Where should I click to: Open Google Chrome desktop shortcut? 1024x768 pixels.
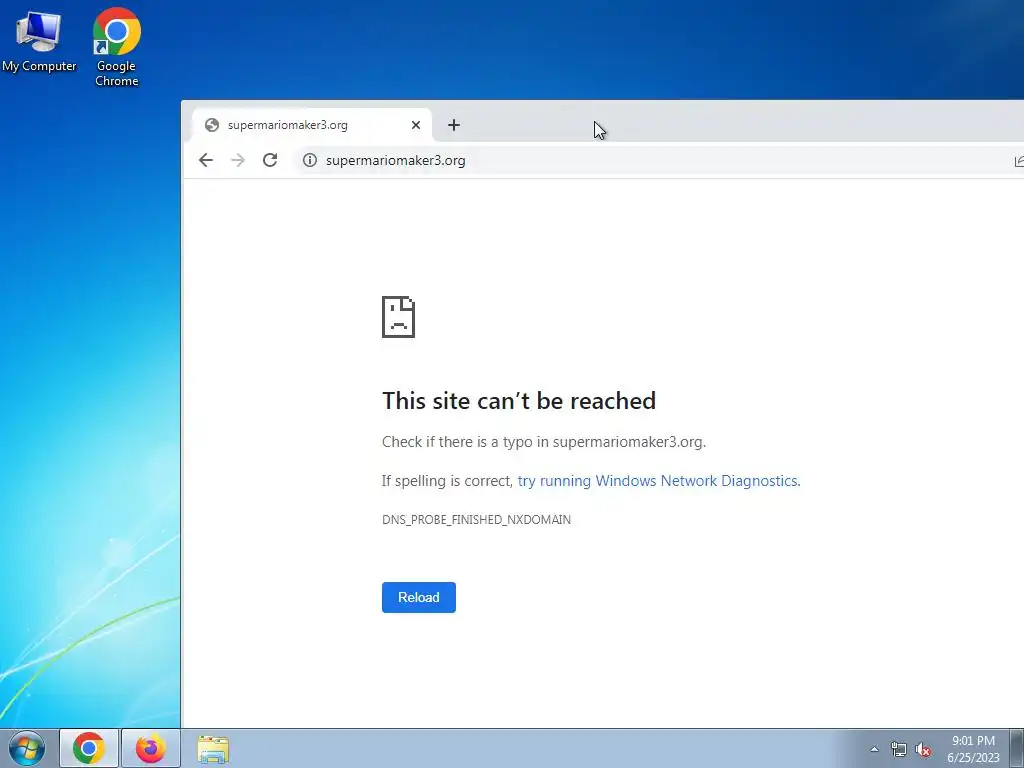(x=116, y=47)
